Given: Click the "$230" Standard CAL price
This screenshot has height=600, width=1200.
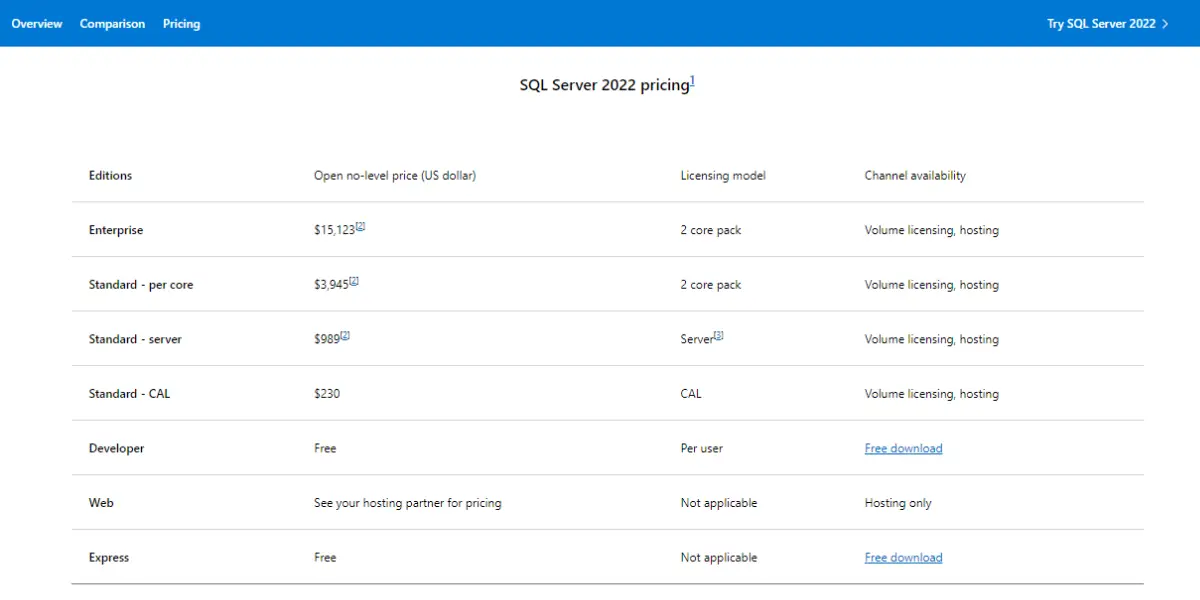Looking at the screenshot, I should 327,394.
